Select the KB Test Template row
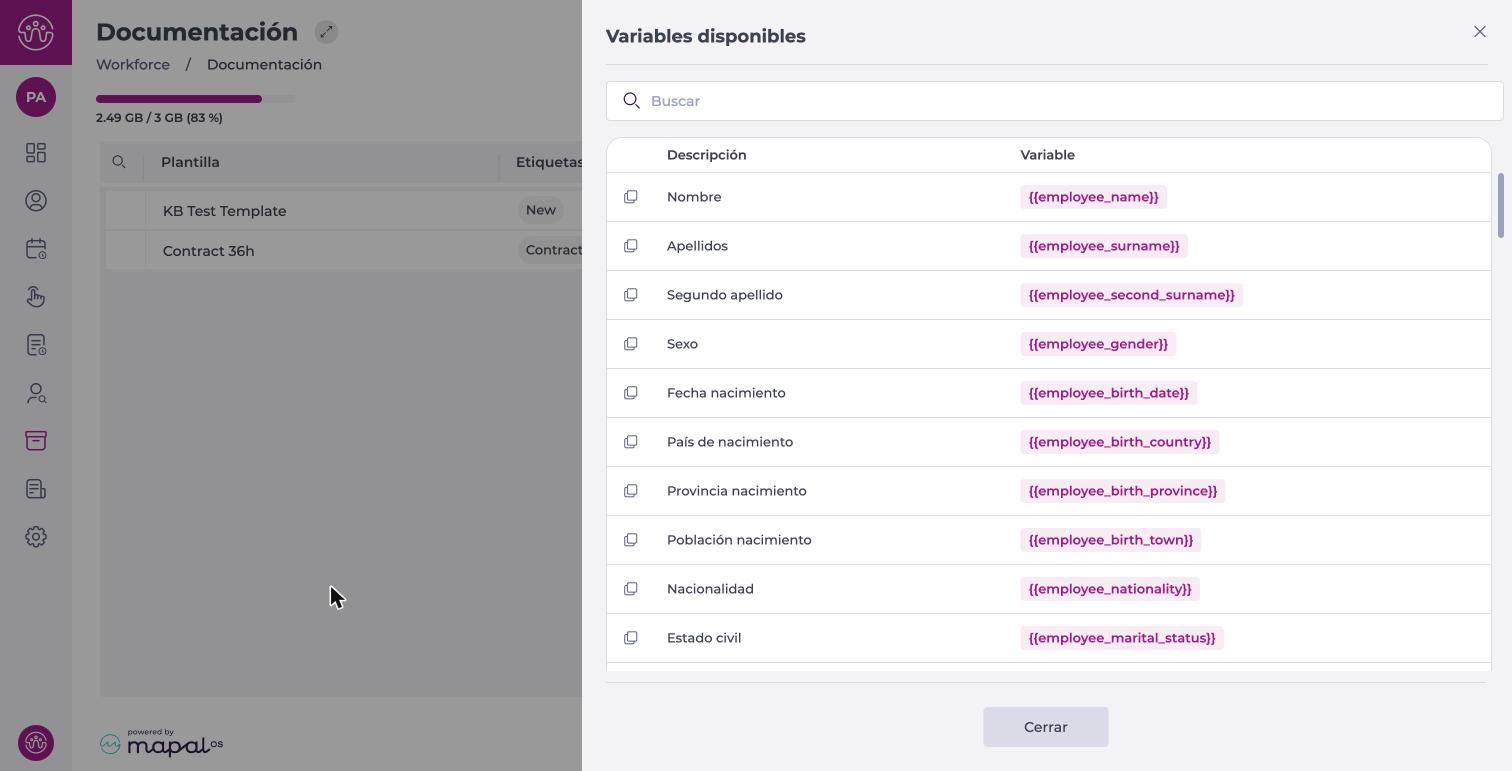 click(x=343, y=211)
